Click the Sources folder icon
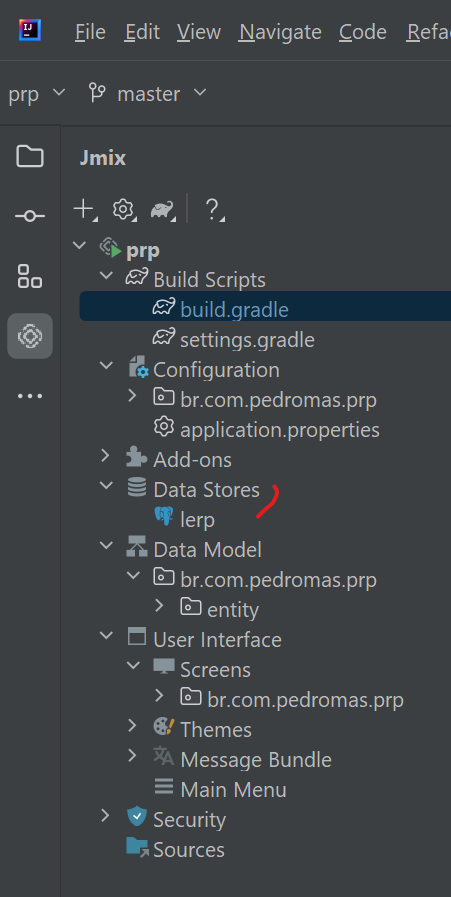This screenshot has height=897, width=451. point(137,847)
